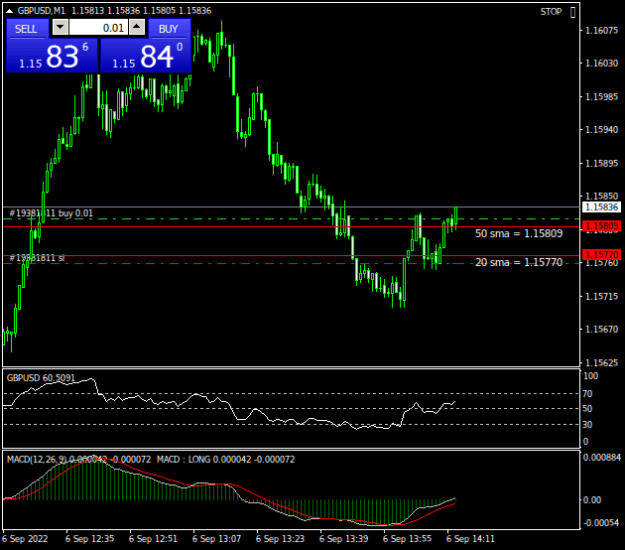625x550 pixels.
Task: Click the 1.15940 price axis label
Action: point(601,130)
